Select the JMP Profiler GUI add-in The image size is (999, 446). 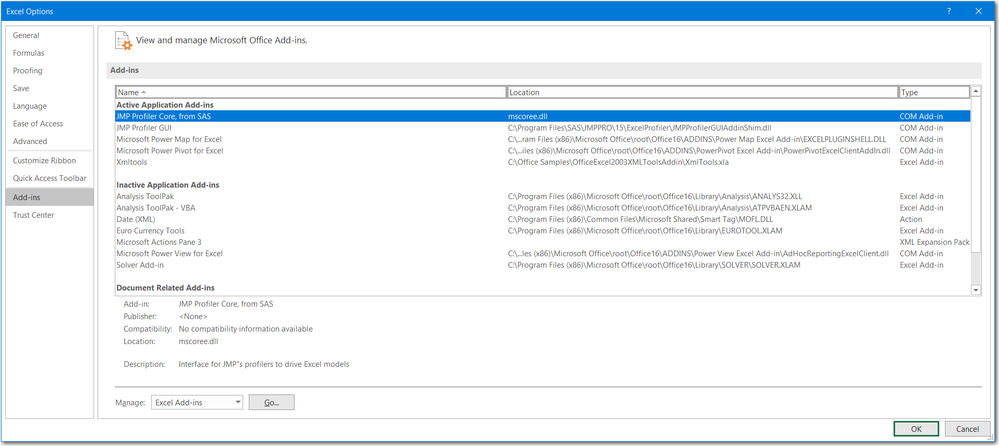click(543, 127)
